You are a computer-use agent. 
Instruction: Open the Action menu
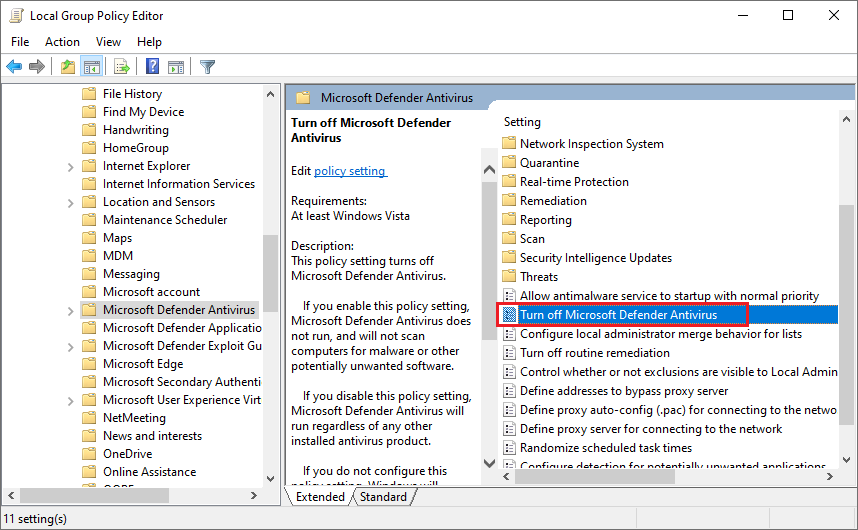click(62, 42)
